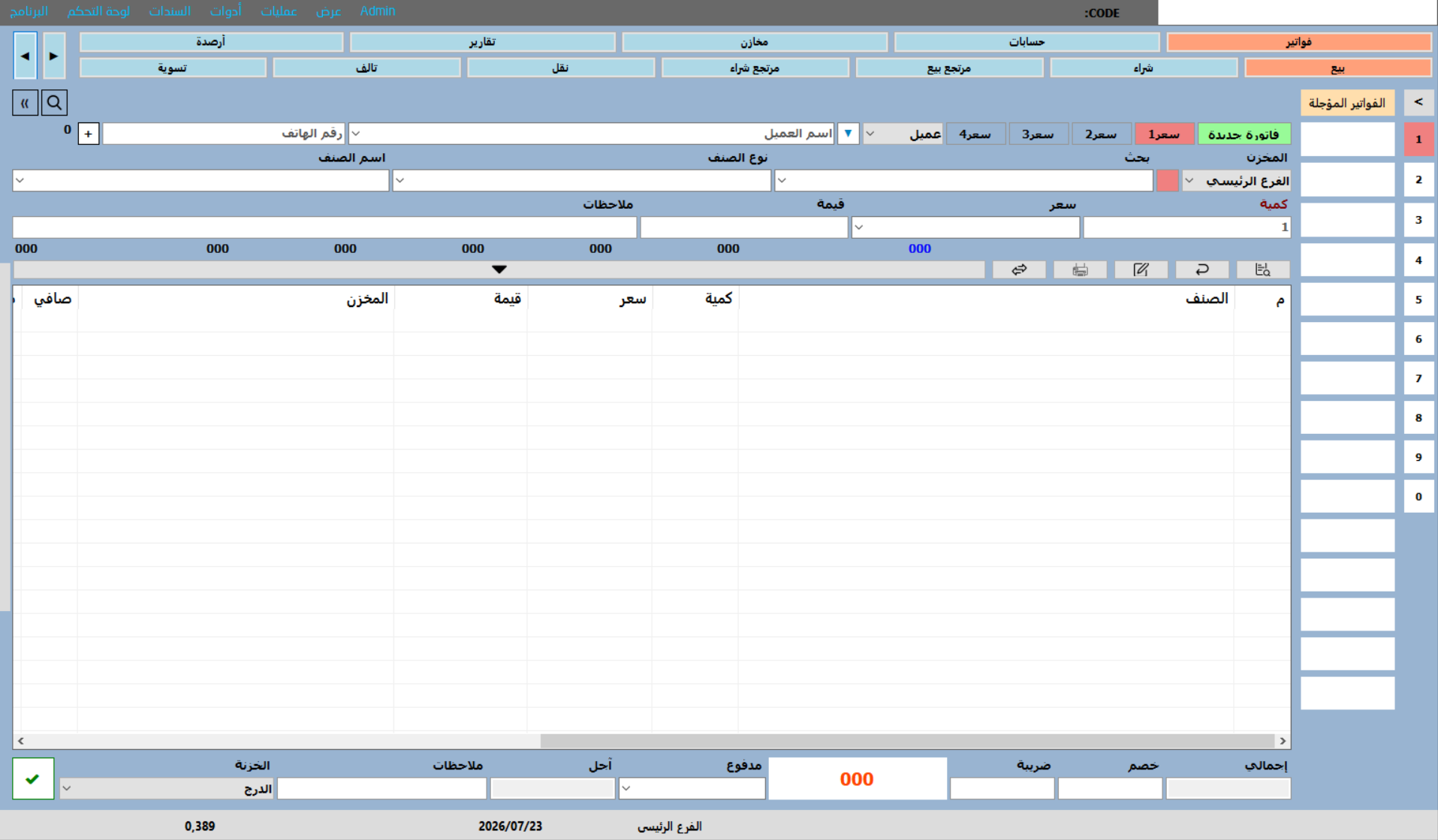The height and width of the screenshot is (840, 1438).
Task: Select price level سعر4
Action: coord(975,134)
